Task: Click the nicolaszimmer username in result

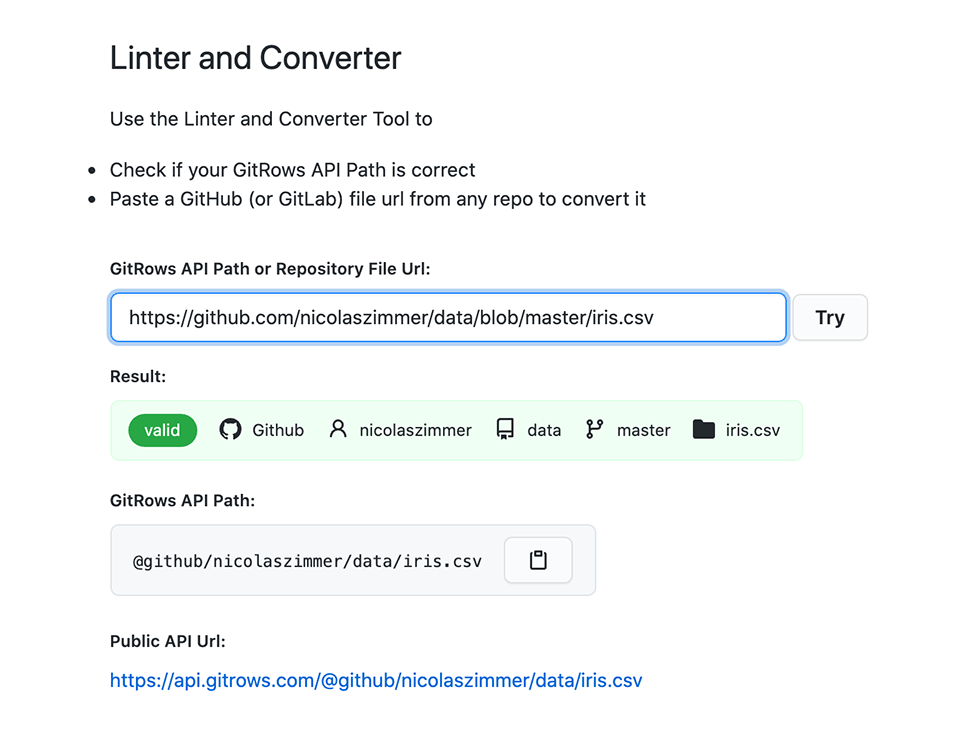Action: 416,430
